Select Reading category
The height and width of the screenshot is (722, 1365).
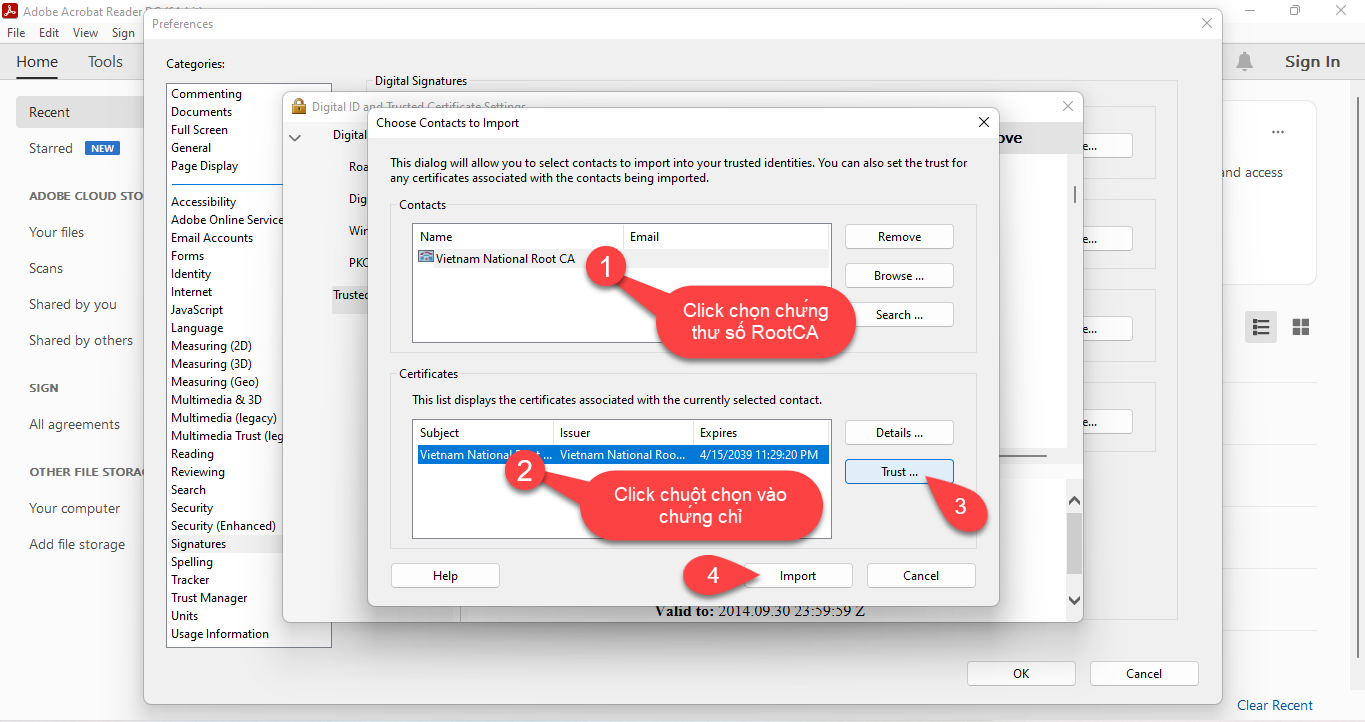click(192, 454)
